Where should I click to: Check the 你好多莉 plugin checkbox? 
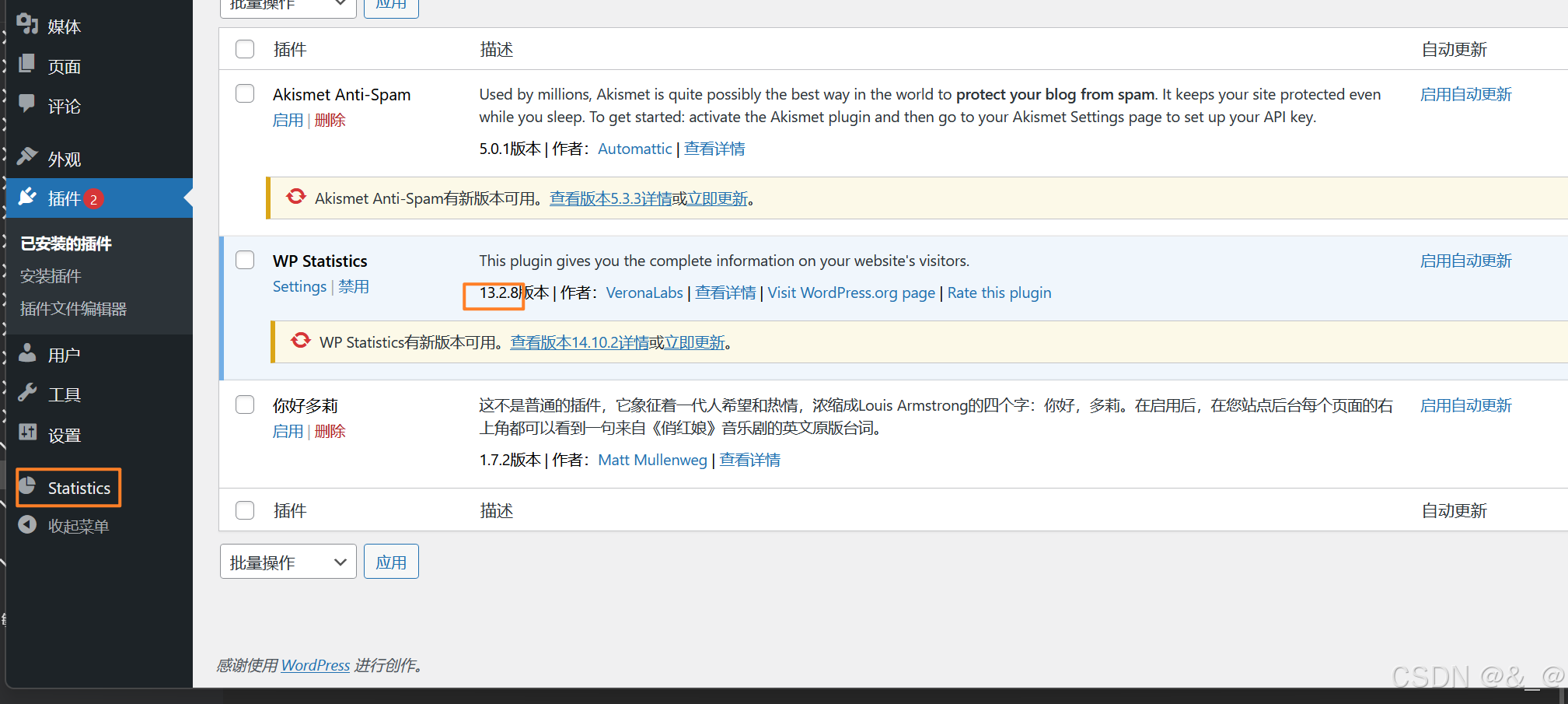click(x=245, y=405)
